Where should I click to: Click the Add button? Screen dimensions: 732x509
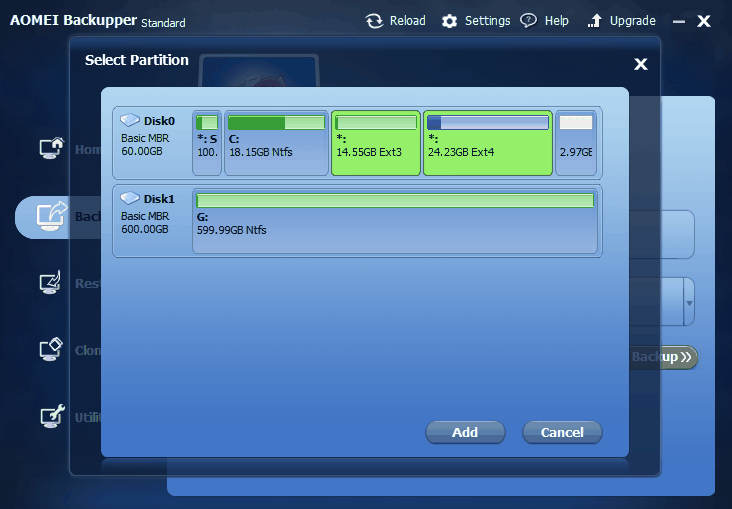pos(465,432)
